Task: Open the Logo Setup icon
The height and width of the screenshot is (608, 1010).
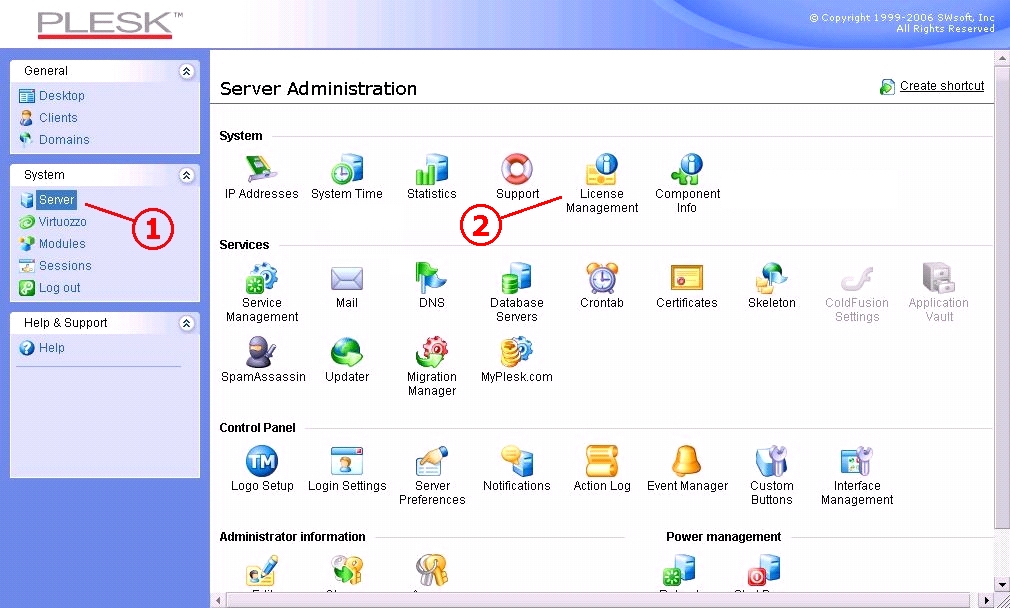Action: tap(262, 461)
